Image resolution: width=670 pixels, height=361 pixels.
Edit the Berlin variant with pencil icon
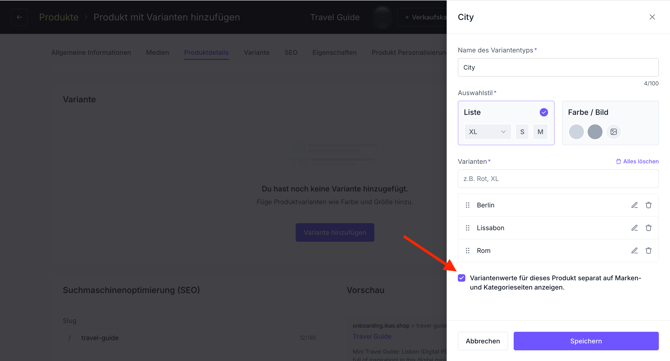coord(635,205)
